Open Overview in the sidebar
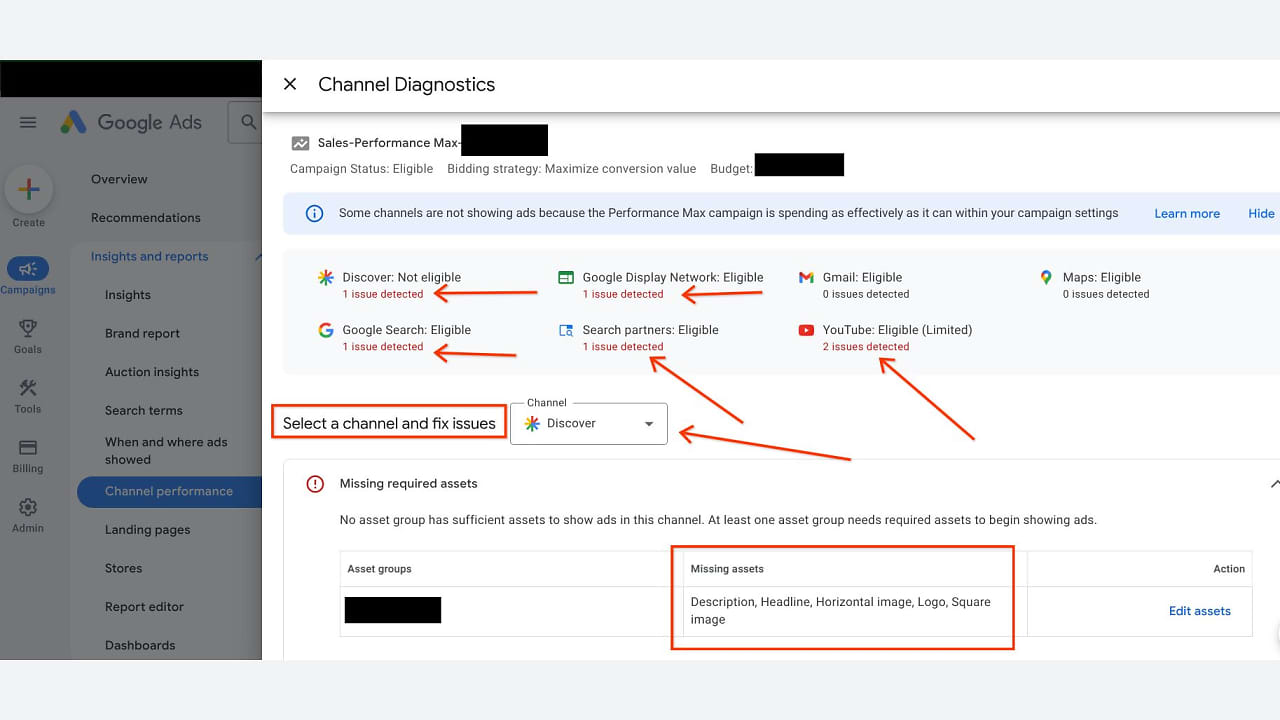Screen dimensions: 1280x720 [119, 179]
